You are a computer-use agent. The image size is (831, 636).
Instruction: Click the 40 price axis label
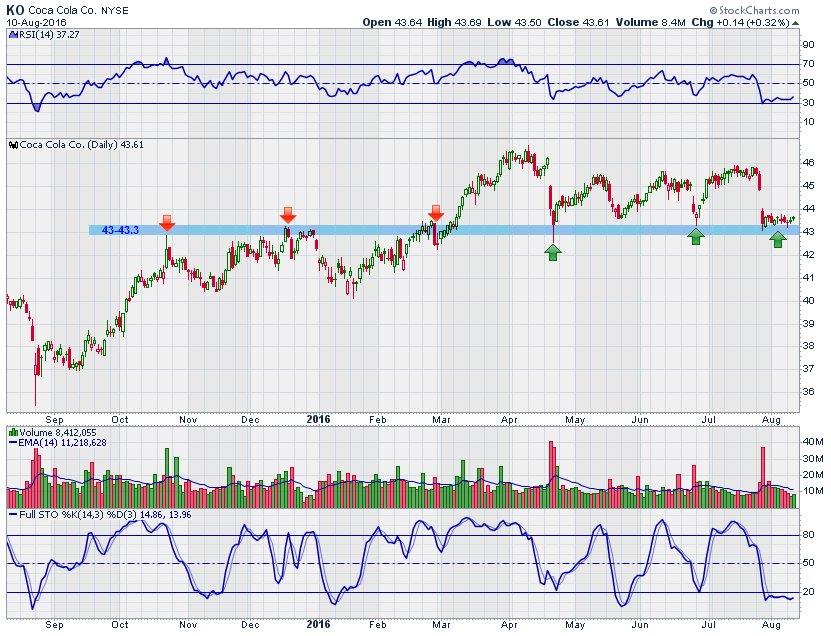point(808,301)
